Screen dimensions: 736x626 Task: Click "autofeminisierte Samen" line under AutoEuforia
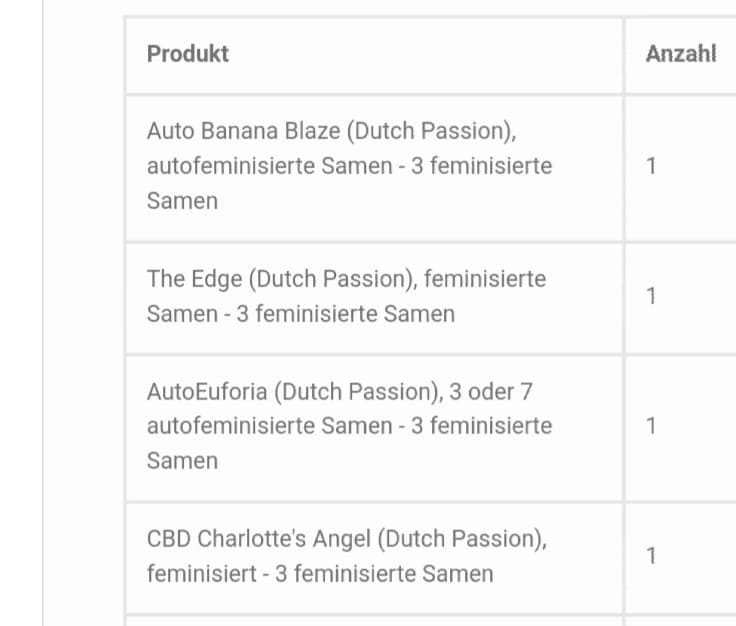point(269,426)
